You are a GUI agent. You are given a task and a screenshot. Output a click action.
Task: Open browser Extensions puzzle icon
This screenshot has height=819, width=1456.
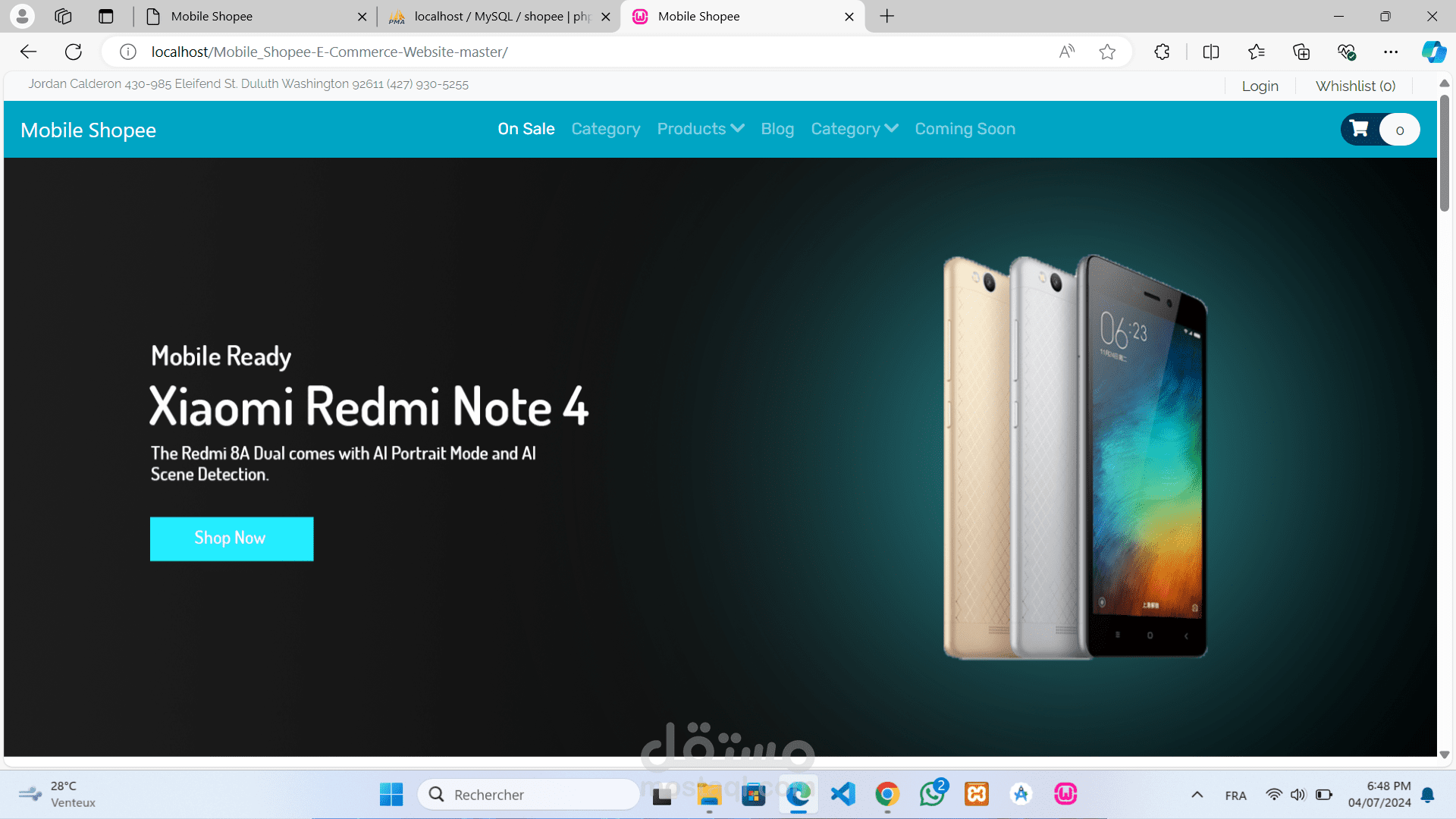[1162, 52]
